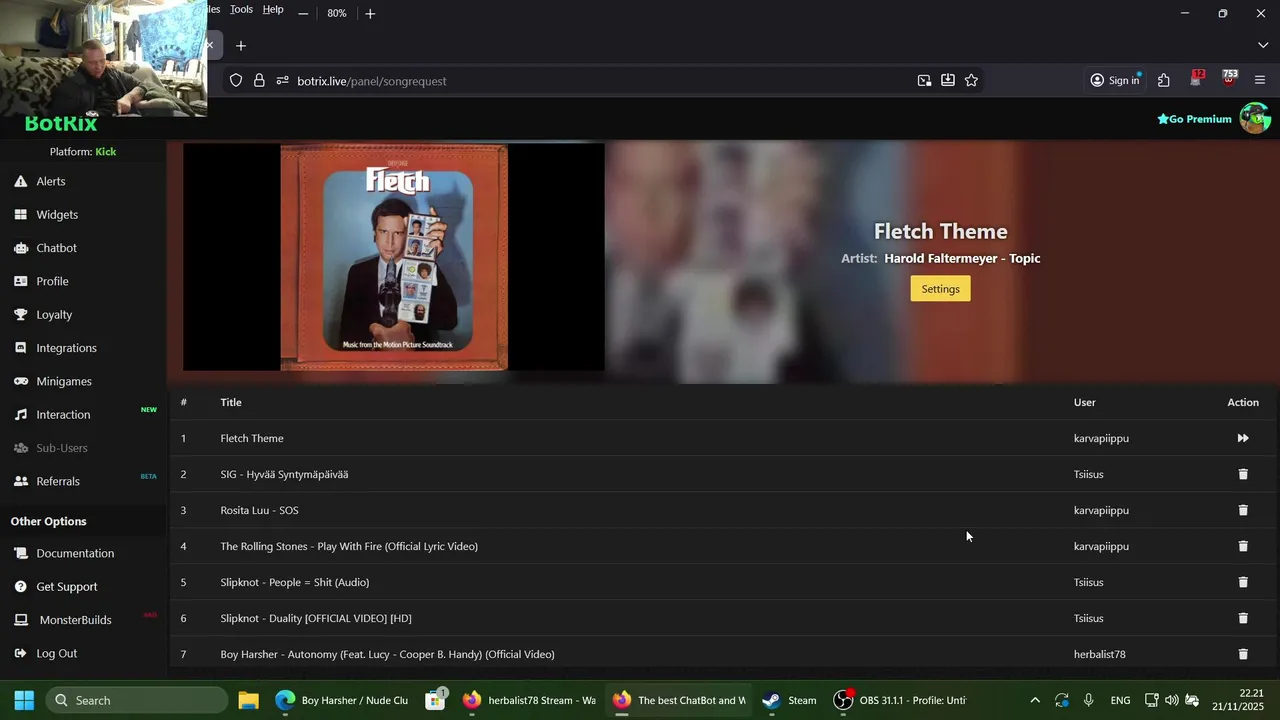This screenshot has width=1280, height=720.
Task: Open the Tools menu
Action: 241,9
